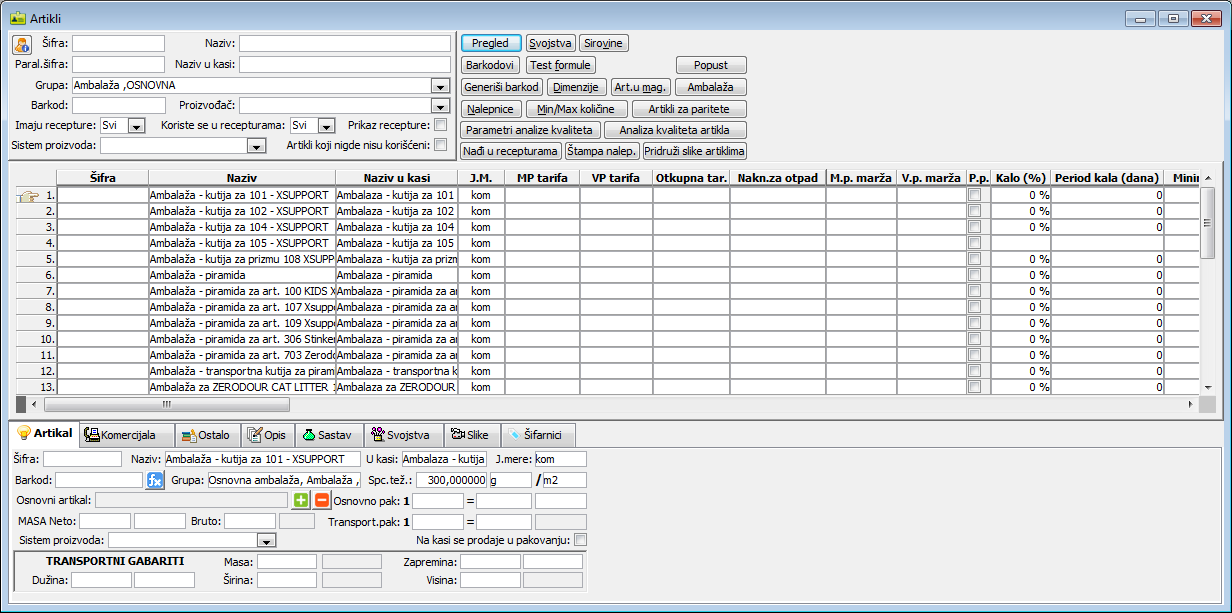Switch to the Opis tab

[x=267, y=435]
